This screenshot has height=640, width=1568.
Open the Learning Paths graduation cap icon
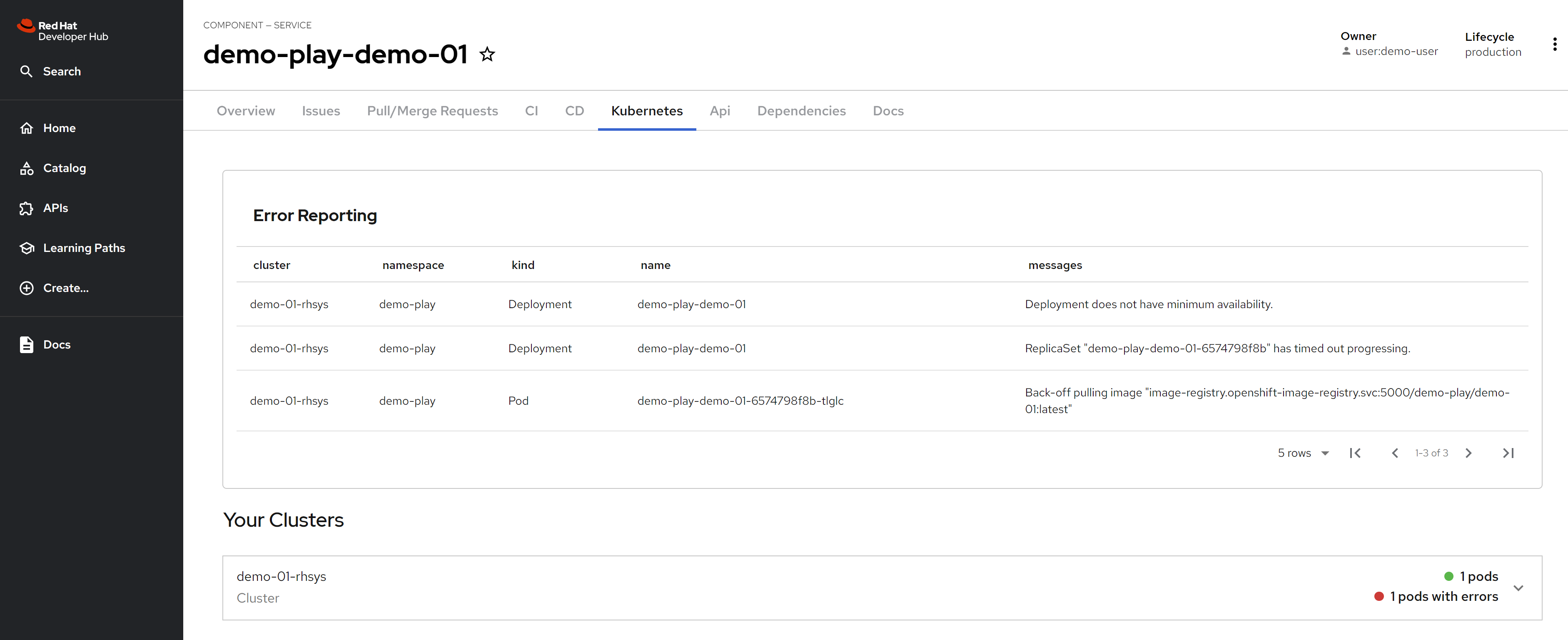(x=26, y=248)
